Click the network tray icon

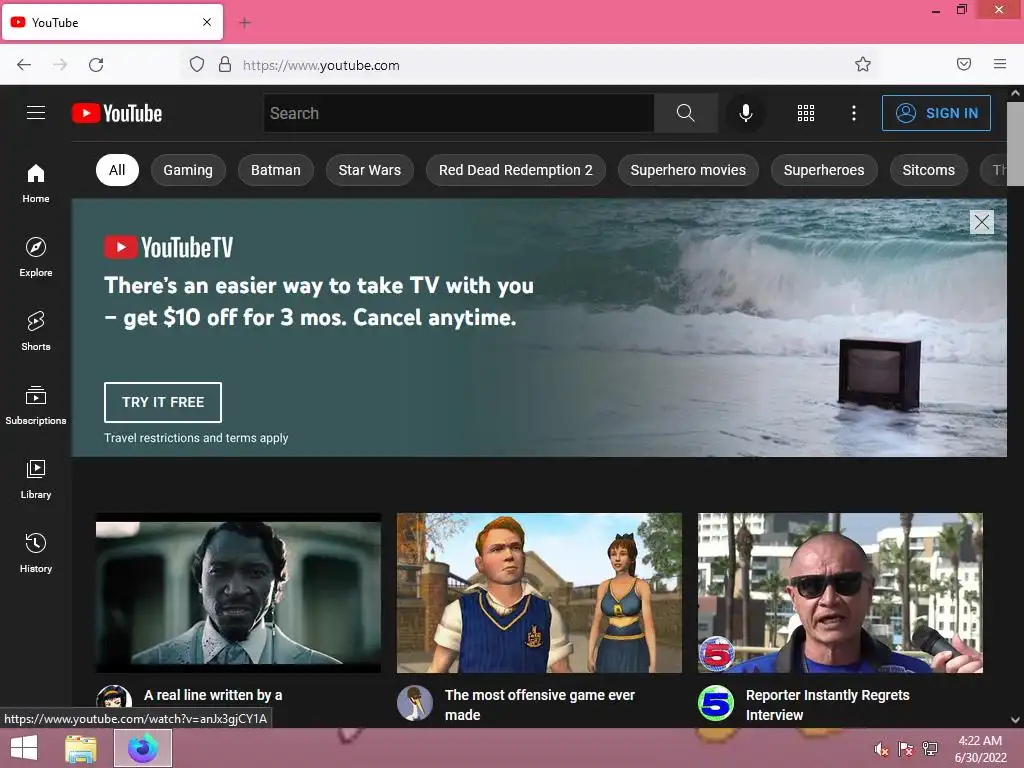click(x=930, y=749)
